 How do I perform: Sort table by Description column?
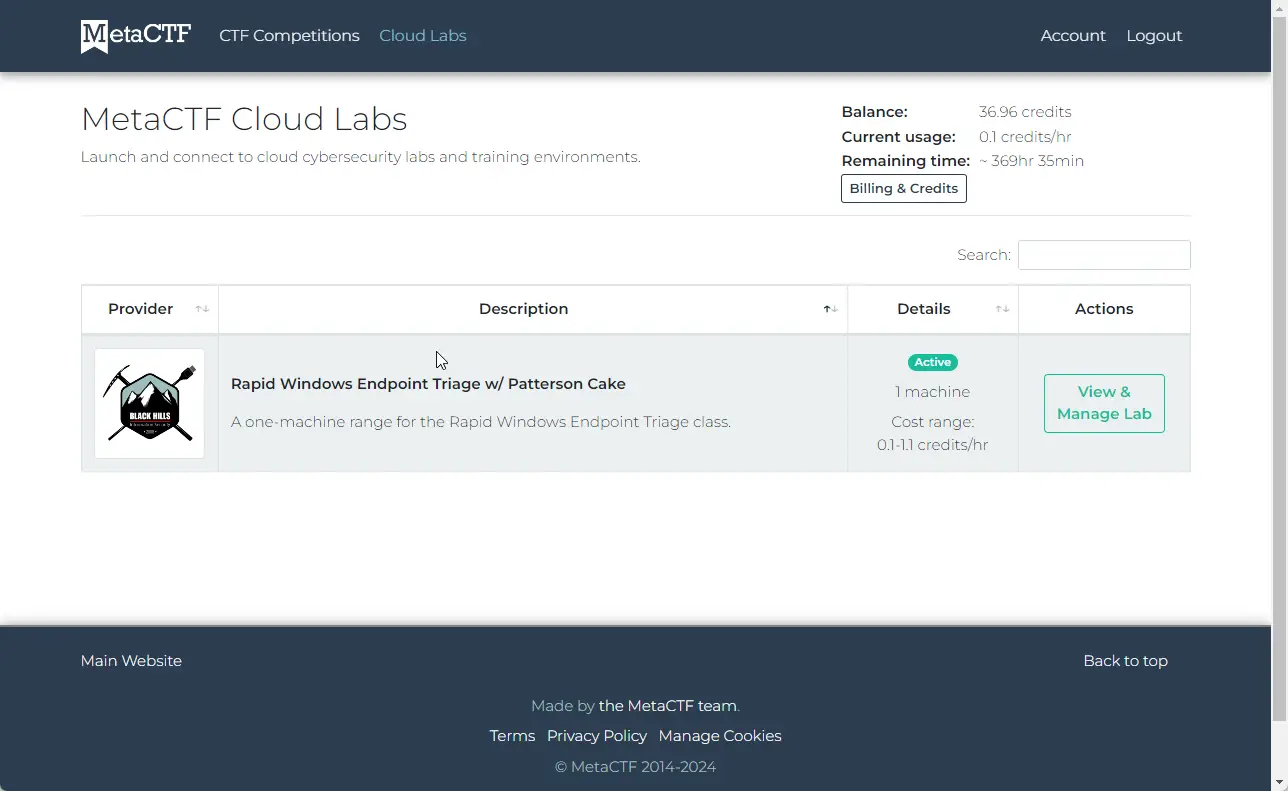click(533, 309)
